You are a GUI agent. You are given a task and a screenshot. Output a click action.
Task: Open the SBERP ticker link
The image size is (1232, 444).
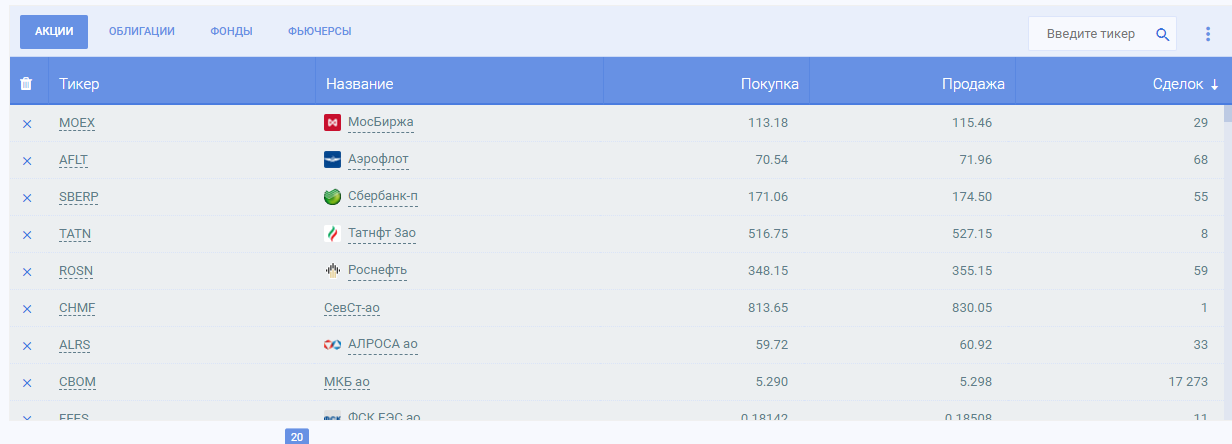point(79,197)
